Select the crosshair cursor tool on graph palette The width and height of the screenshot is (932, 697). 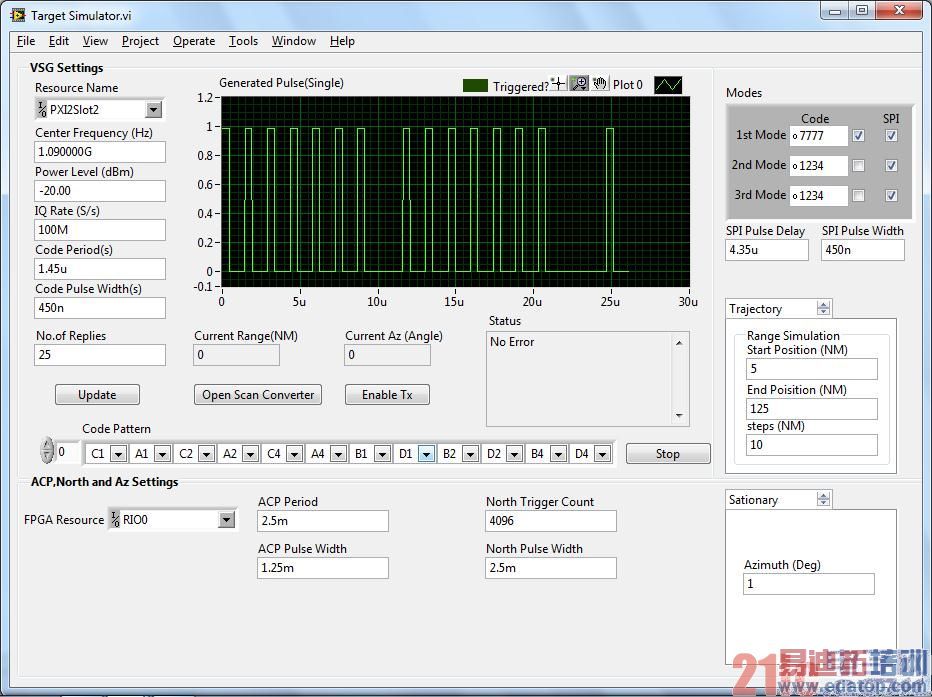pos(558,83)
